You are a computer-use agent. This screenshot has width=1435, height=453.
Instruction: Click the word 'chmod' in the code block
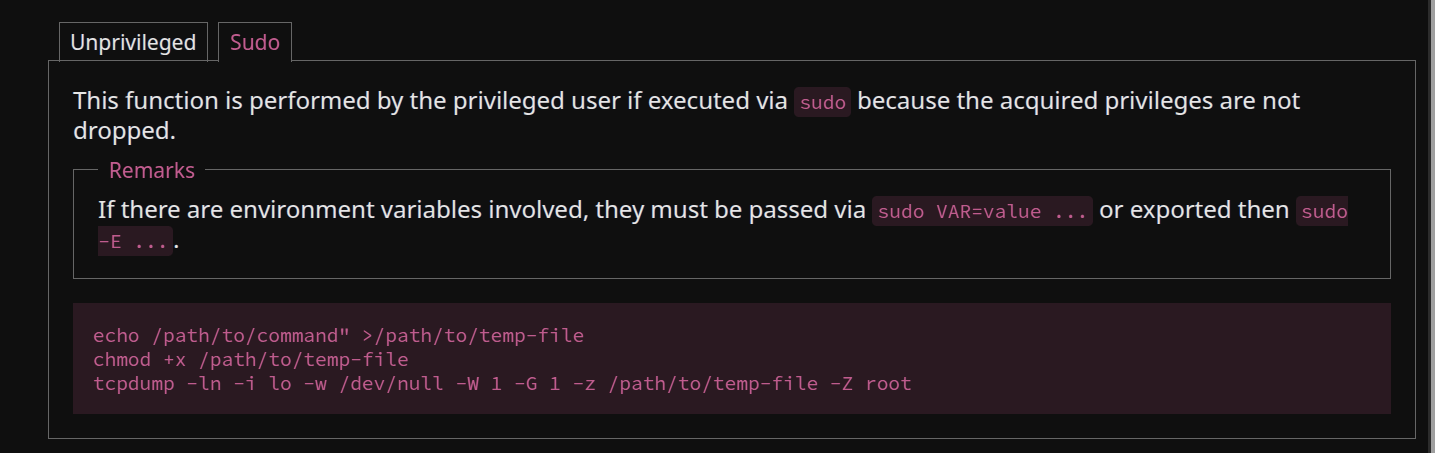click(x=122, y=359)
